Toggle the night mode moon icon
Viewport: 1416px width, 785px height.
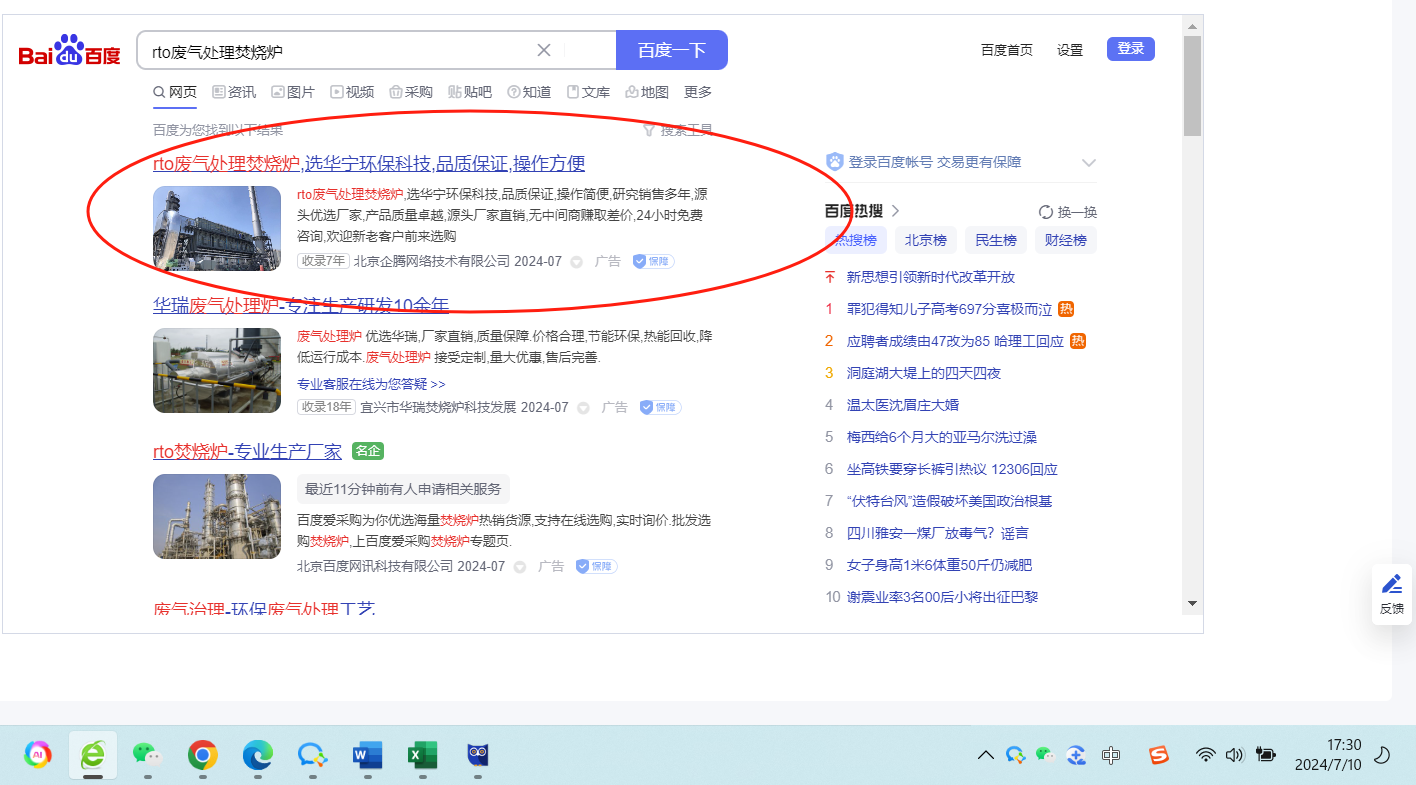tap(1383, 755)
